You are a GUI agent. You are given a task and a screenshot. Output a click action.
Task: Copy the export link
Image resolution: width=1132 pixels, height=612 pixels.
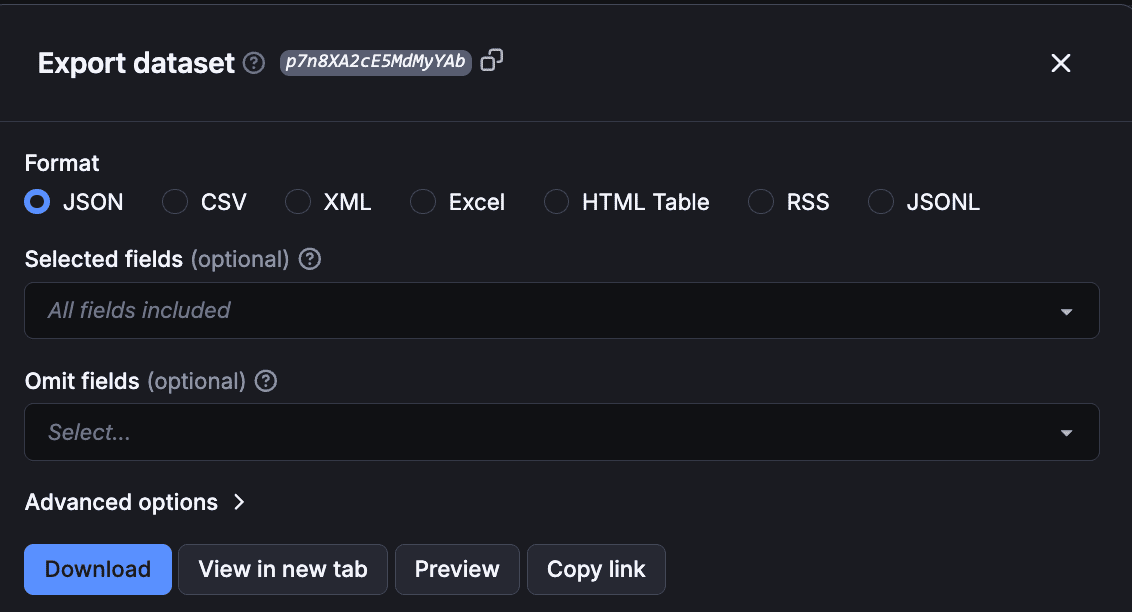[596, 569]
